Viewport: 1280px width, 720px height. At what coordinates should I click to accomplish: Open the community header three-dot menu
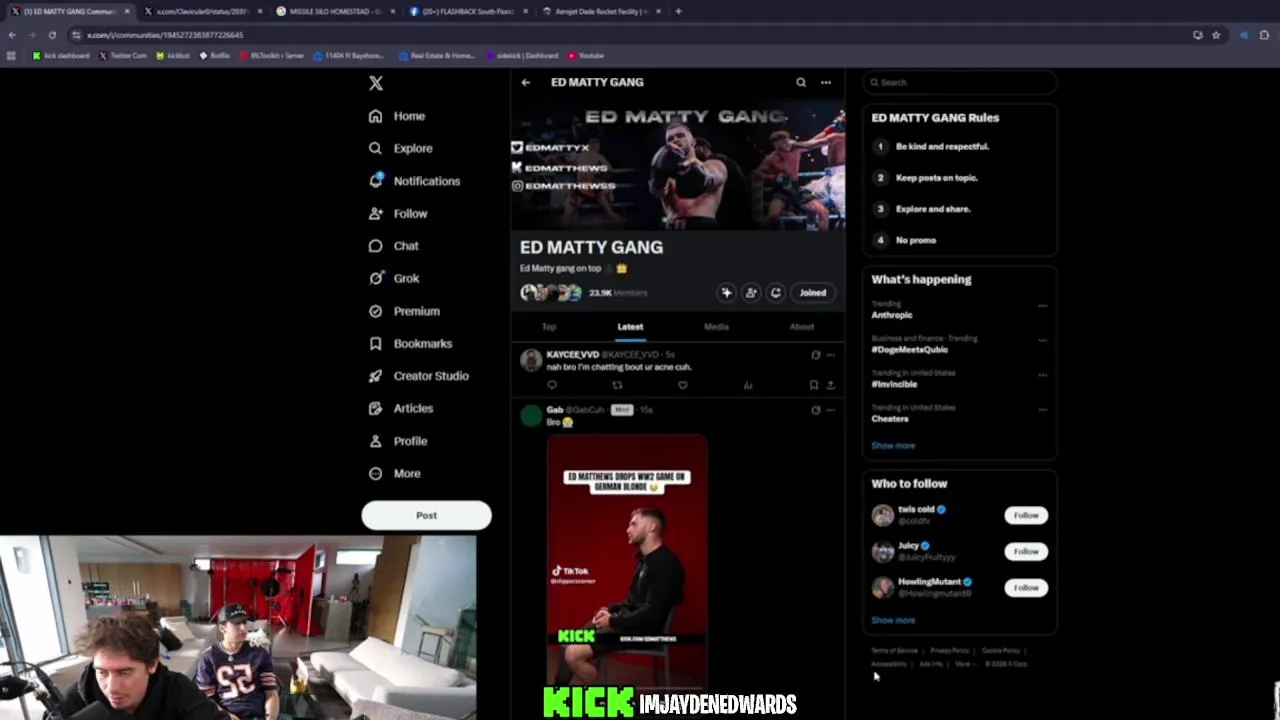pos(826,82)
